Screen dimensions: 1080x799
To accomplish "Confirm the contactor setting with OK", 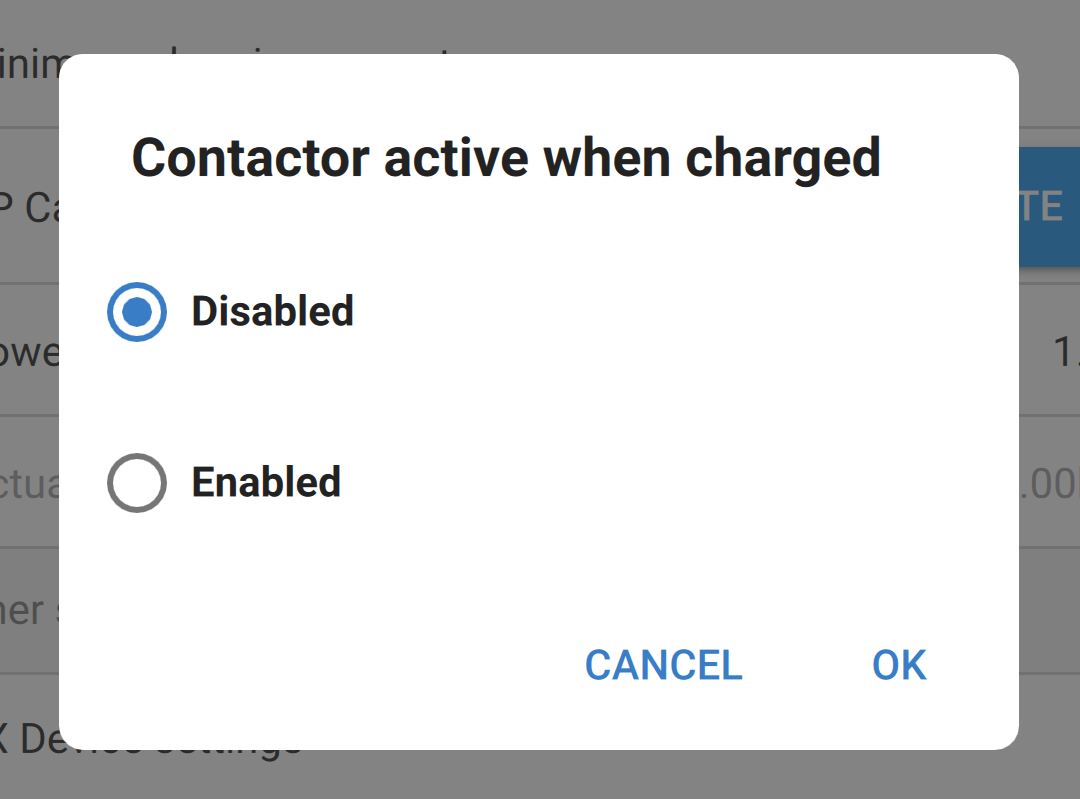I will (x=897, y=665).
